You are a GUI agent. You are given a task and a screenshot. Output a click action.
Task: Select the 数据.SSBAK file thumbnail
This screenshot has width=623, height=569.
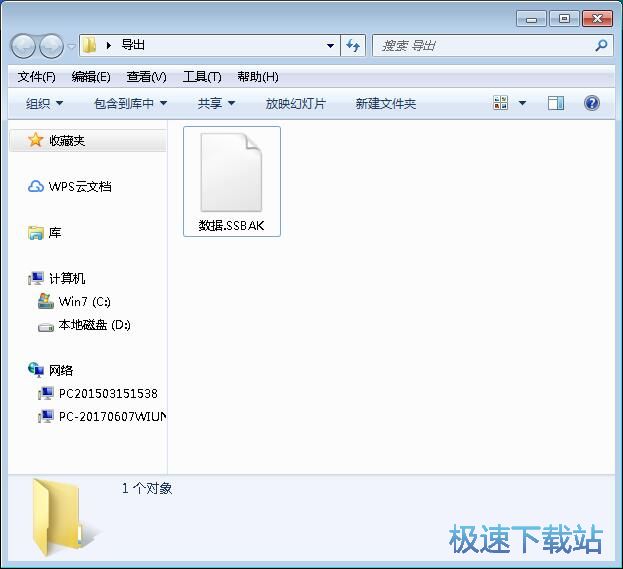click(x=232, y=172)
